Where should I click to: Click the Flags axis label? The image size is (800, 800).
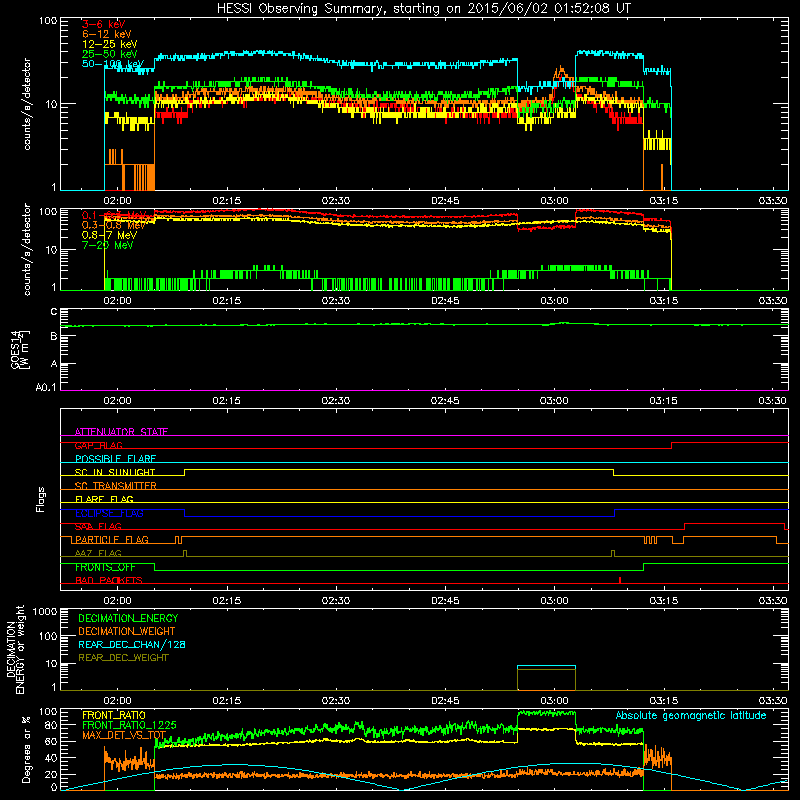(x=40, y=499)
